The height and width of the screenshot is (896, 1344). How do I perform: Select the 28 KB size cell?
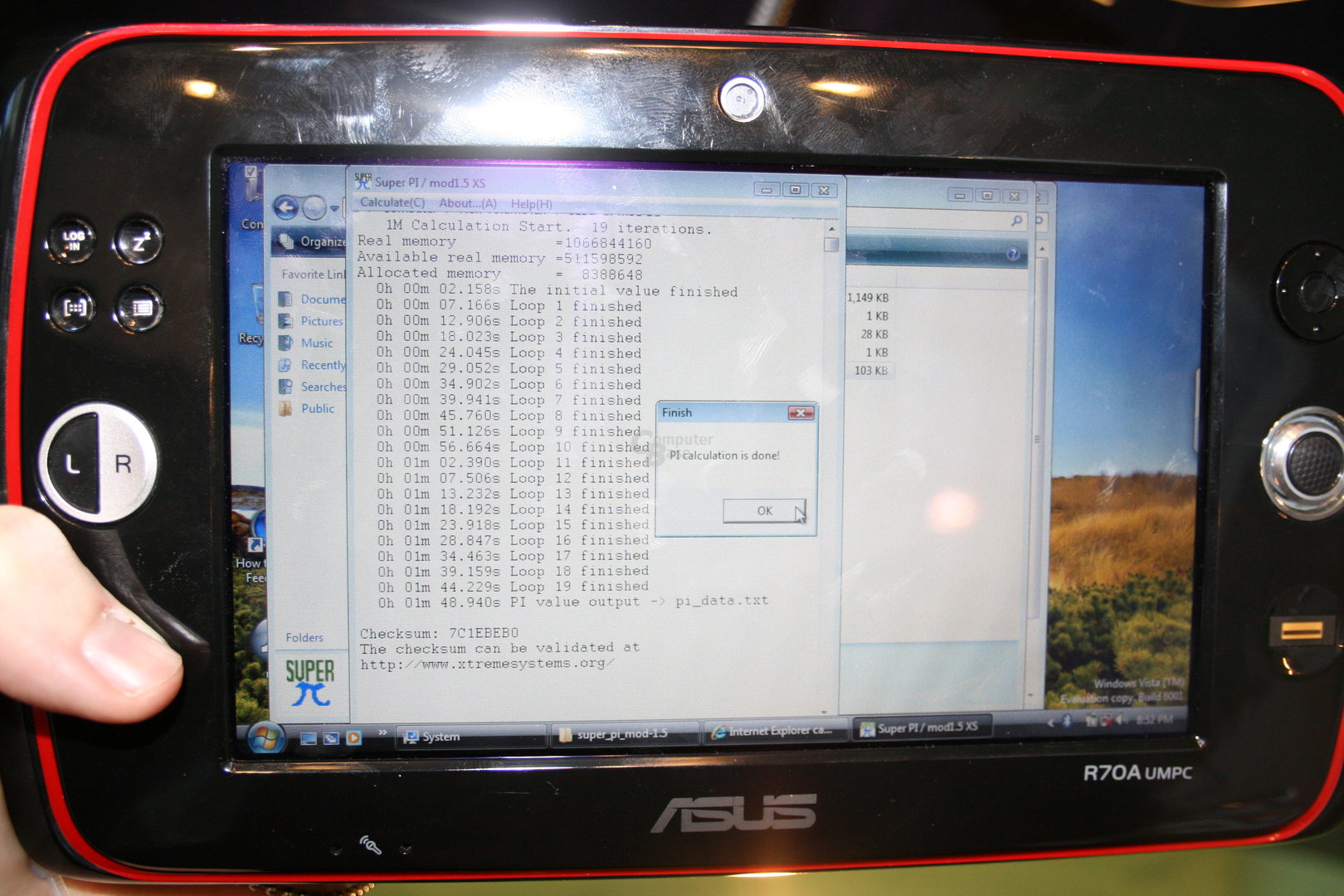(x=874, y=334)
